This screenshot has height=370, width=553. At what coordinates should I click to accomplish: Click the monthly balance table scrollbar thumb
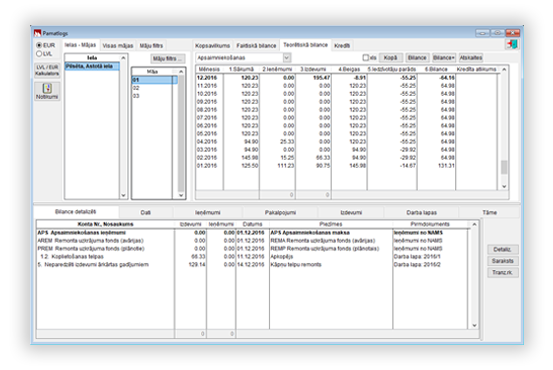point(504,167)
